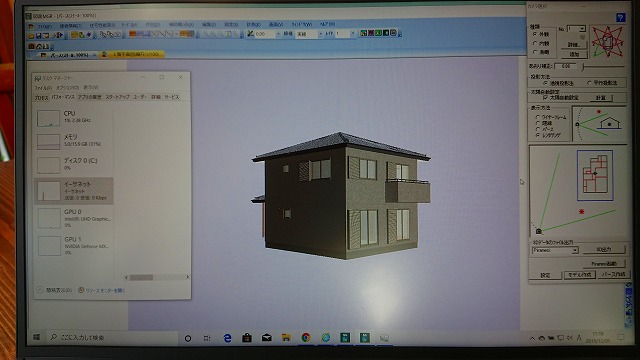640x360 pixels.
Task: Click the 3D出力 button
Action: (604, 249)
